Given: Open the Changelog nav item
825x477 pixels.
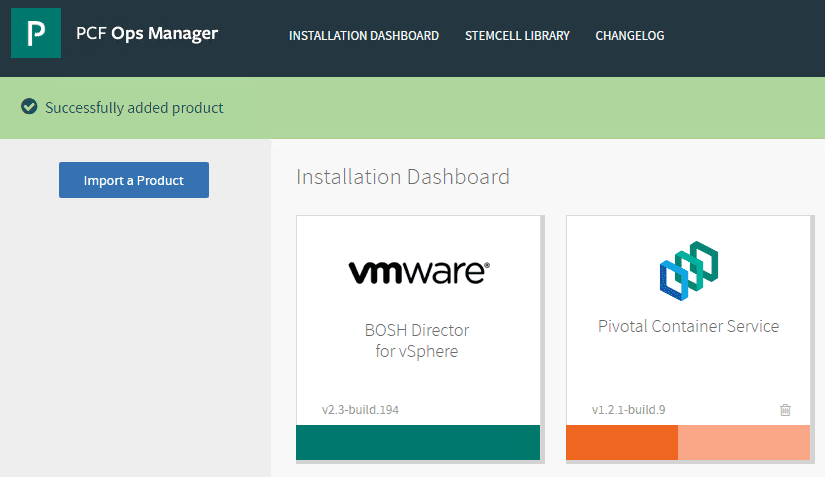Looking at the screenshot, I should 630,36.
